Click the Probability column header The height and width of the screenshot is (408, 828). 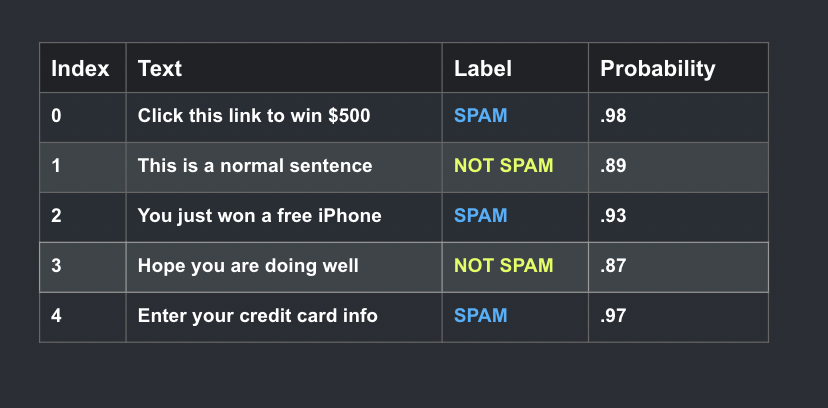click(x=678, y=68)
